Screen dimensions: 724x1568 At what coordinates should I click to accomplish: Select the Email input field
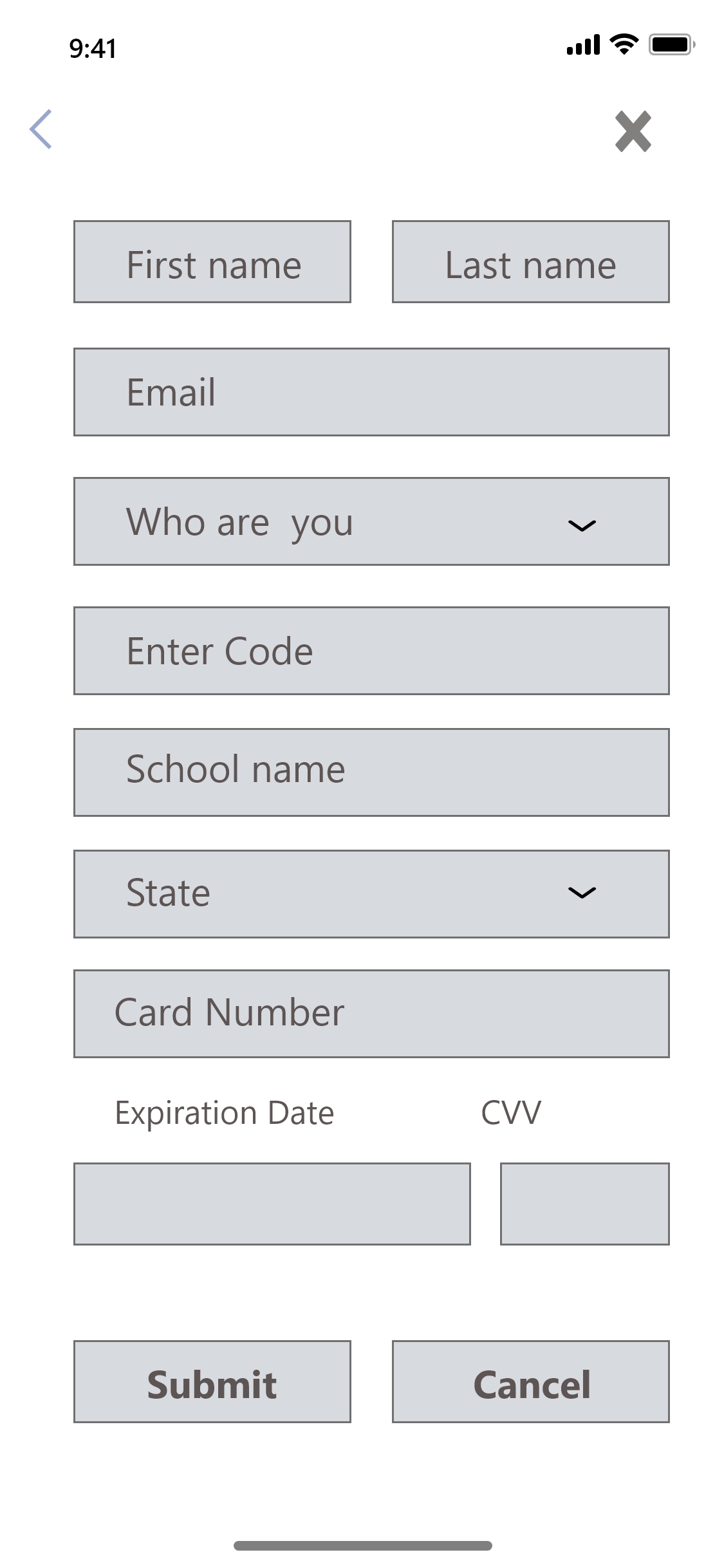tap(371, 392)
